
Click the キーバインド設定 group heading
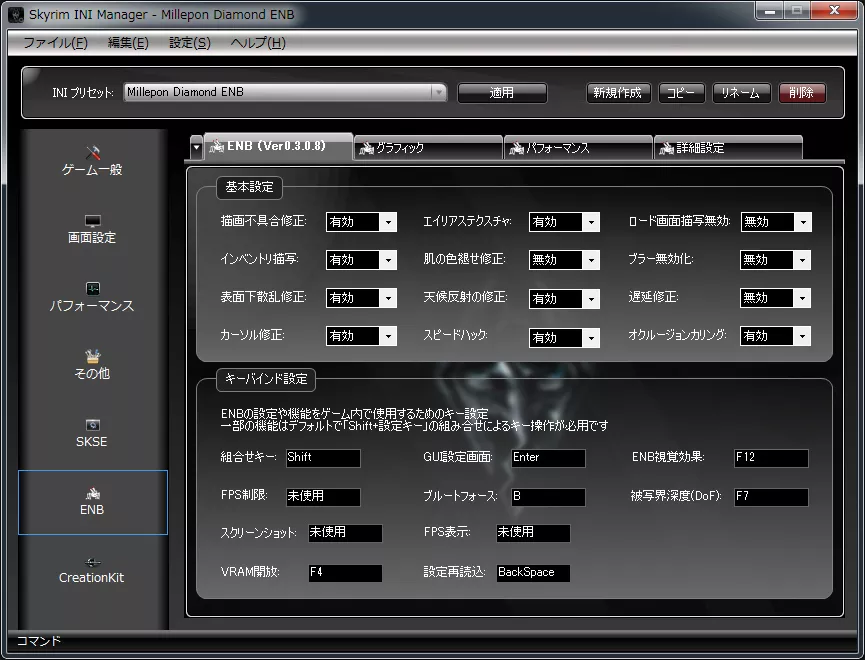pos(266,379)
